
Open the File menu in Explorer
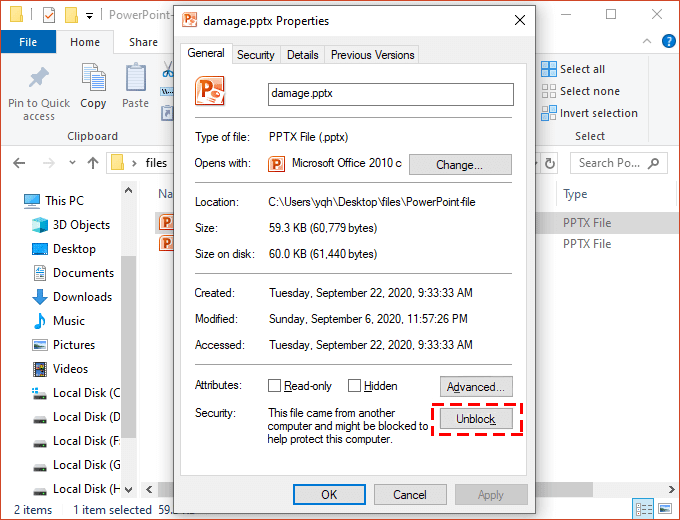pyautogui.click(x=28, y=42)
